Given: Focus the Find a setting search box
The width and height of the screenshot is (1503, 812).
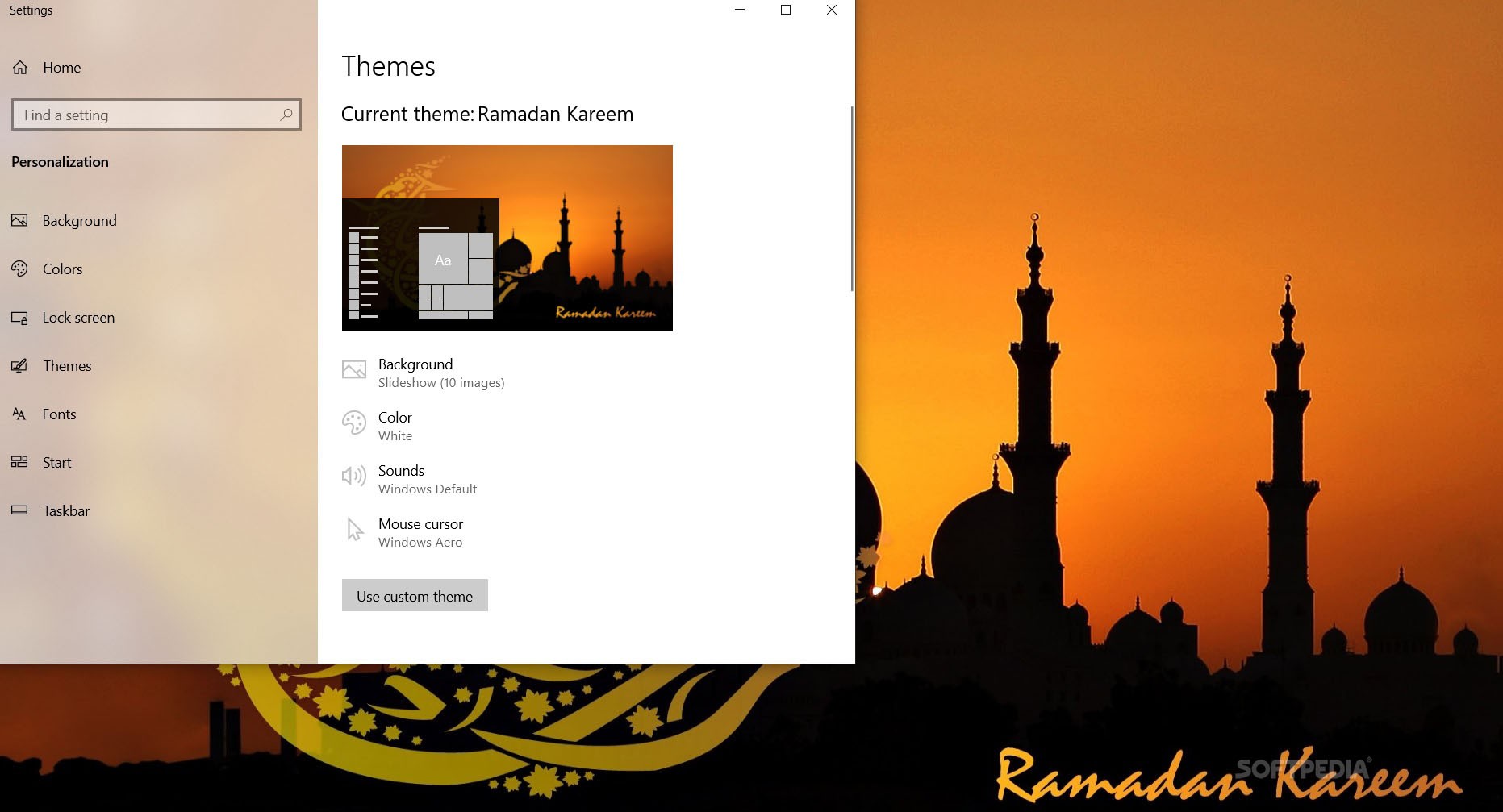Looking at the screenshot, I should tap(157, 115).
